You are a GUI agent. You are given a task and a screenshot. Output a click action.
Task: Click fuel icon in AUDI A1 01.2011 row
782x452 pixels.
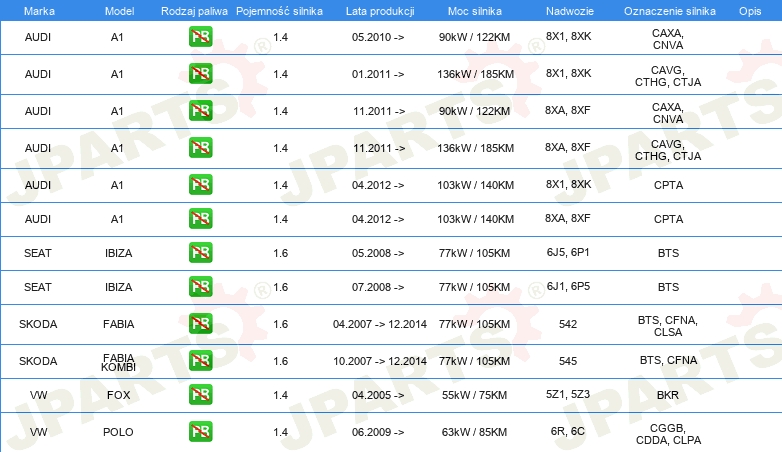pos(200,74)
